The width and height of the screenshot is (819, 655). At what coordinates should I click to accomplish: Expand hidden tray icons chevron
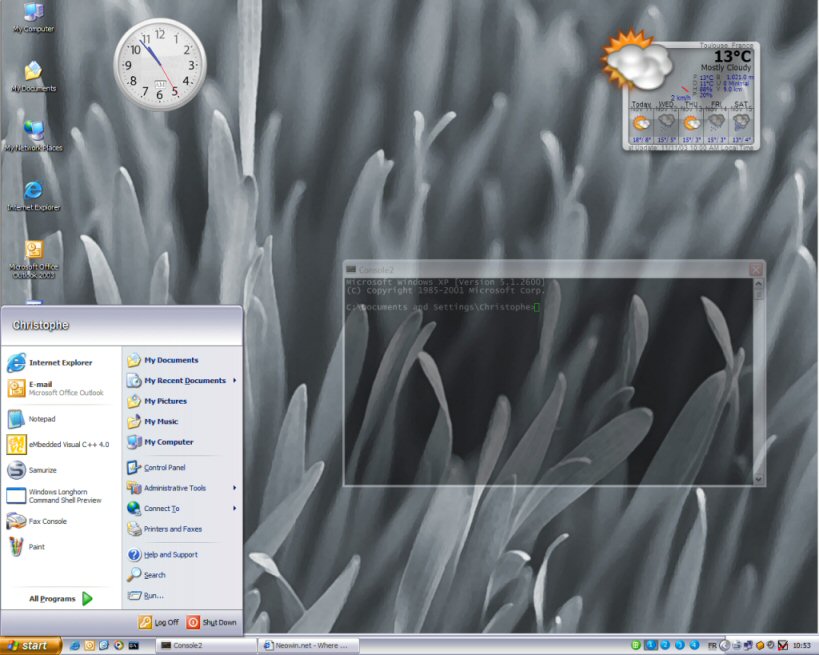tap(725, 646)
